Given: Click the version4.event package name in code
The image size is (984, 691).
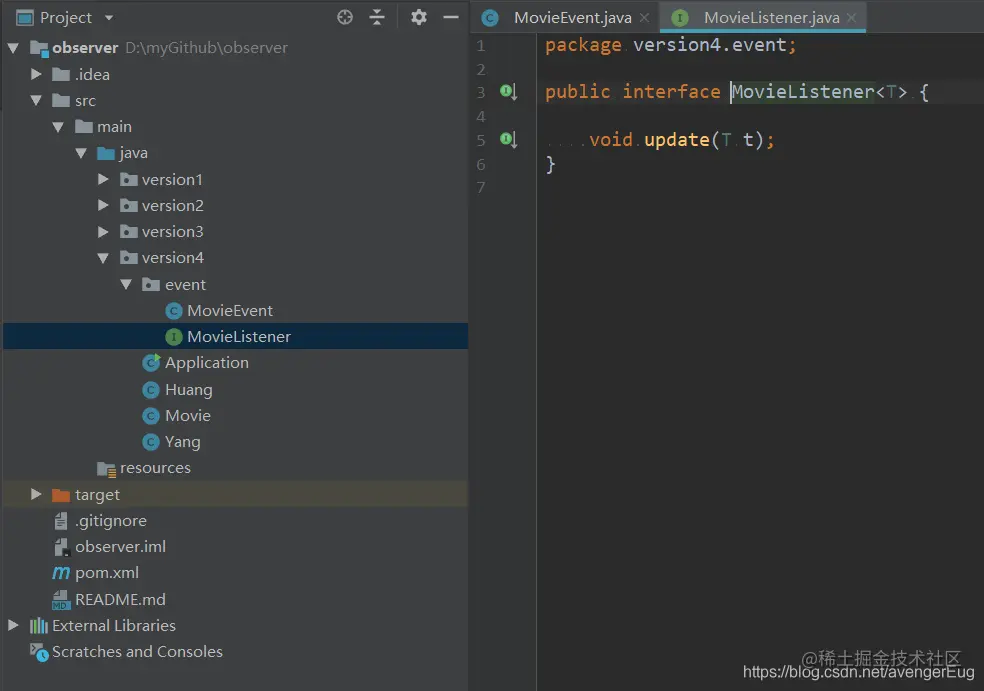Looking at the screenshot, I should (710, 45).
